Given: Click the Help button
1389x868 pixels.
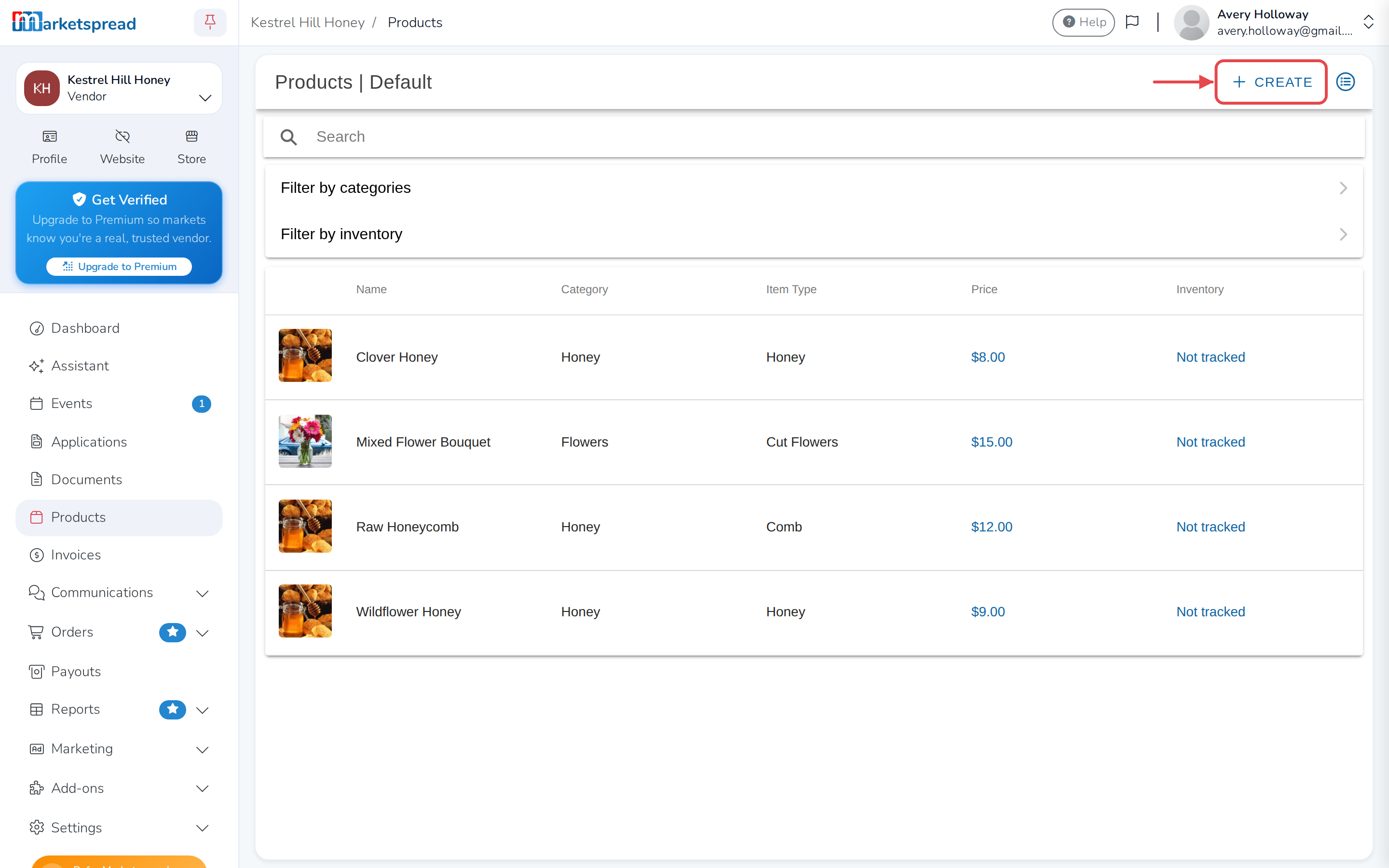Looking at the screenshot, I should pos(1084,22).
